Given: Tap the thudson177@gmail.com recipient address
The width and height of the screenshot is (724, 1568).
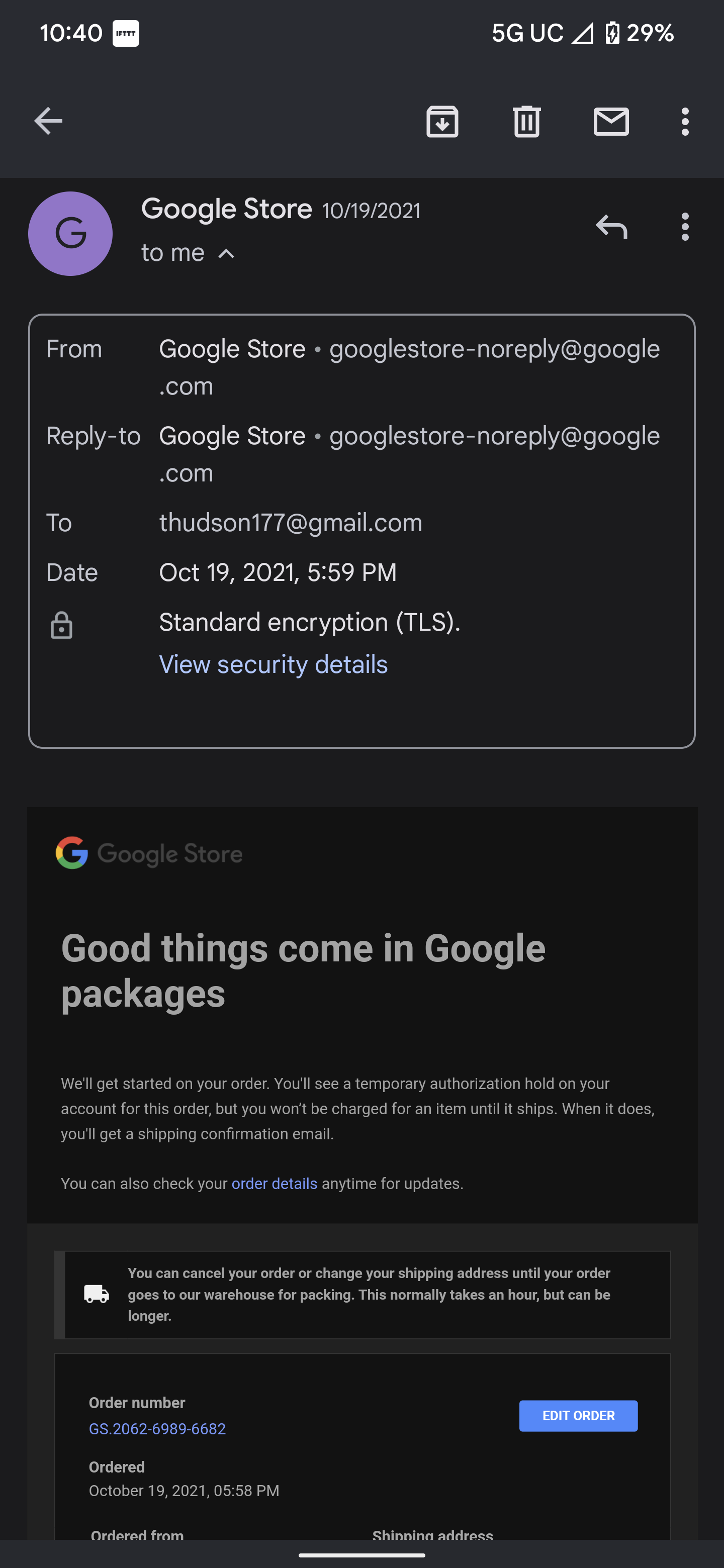Looking at the screenshot, I should click(x=291, y=522).
